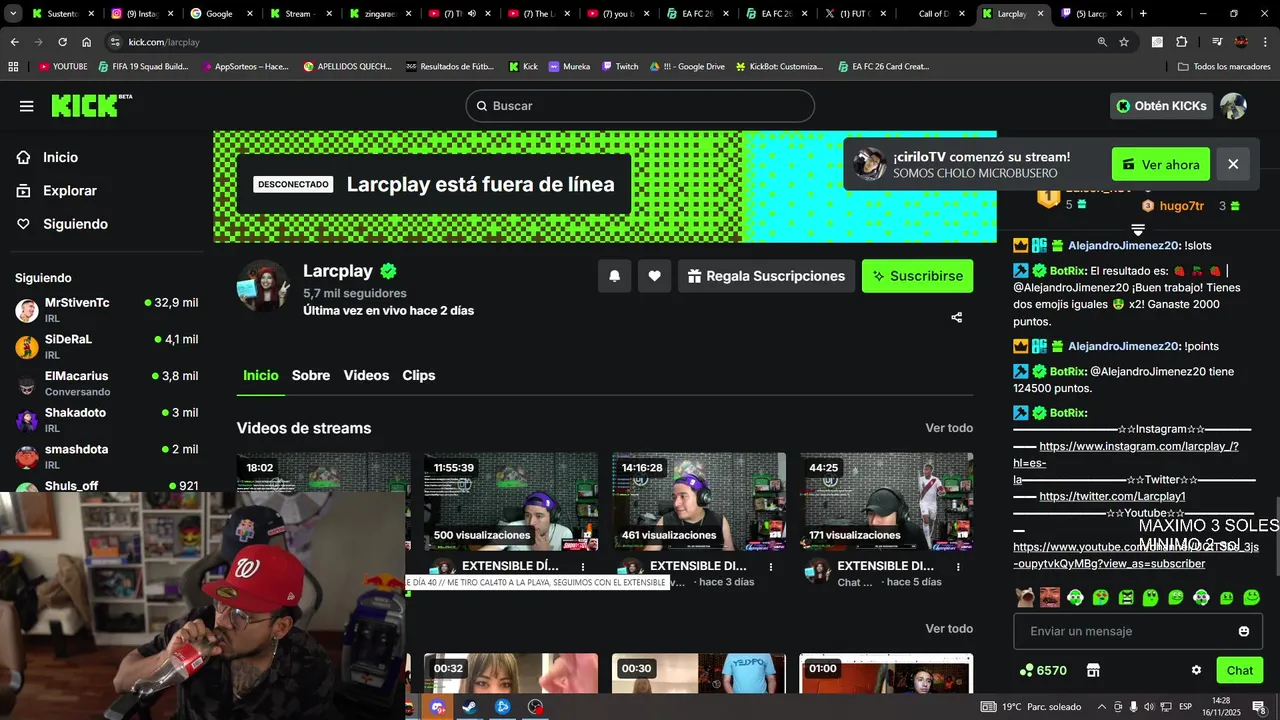The image size is (1280, 720).
Task: Switch to the Call of Duty browser tab
Action: 935,14
